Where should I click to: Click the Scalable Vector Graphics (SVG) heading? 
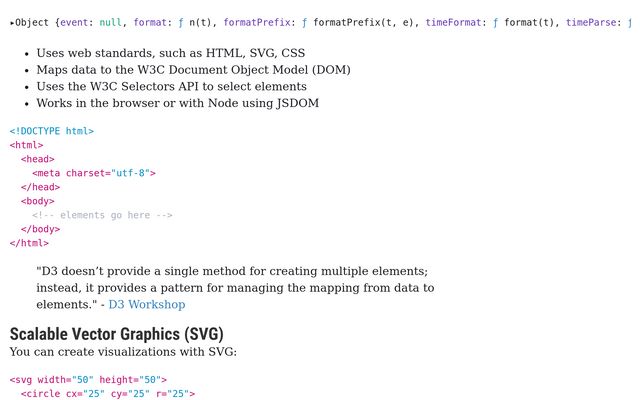pos(116,334)
